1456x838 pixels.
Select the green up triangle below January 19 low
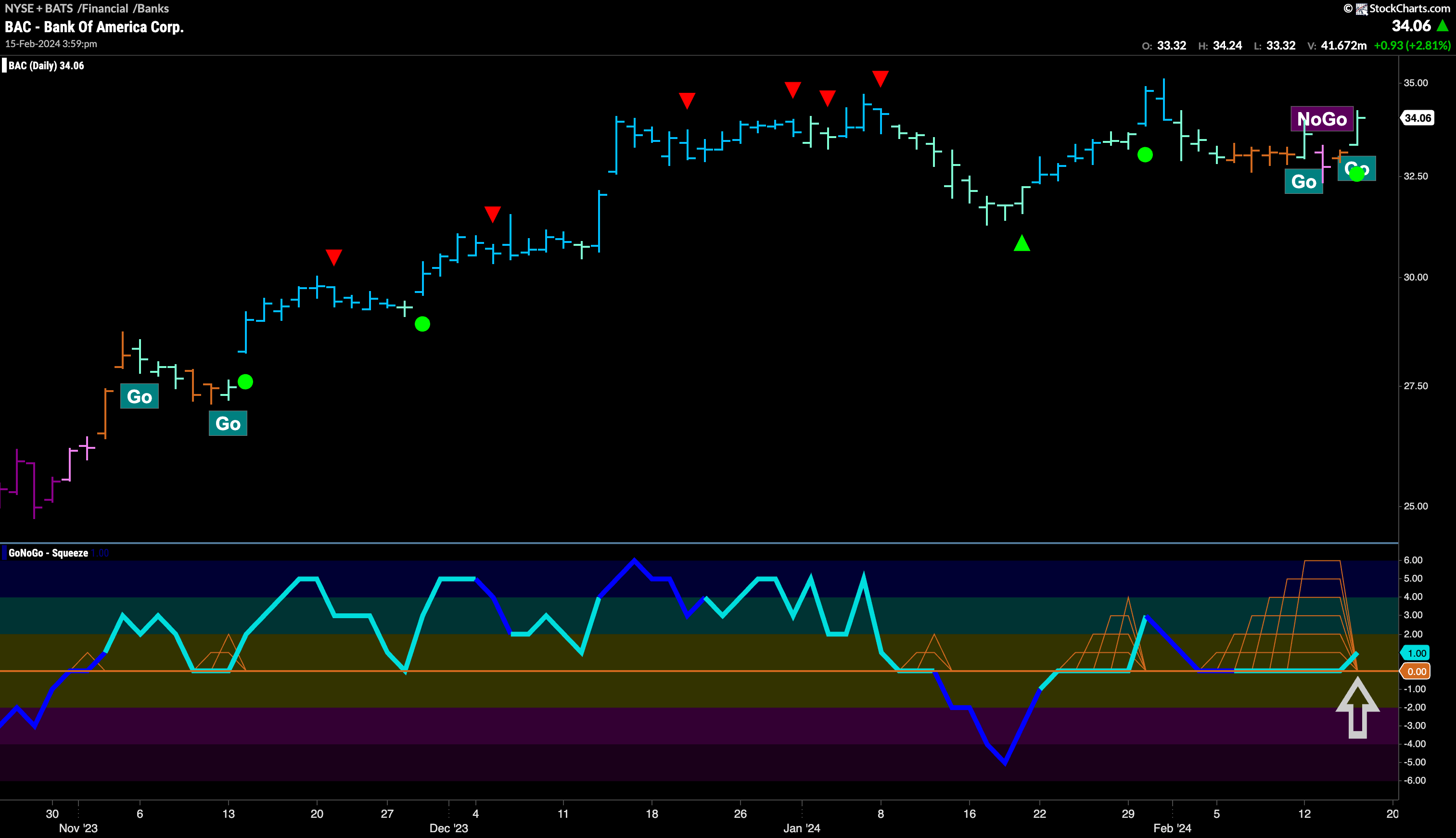(1022, 243)
